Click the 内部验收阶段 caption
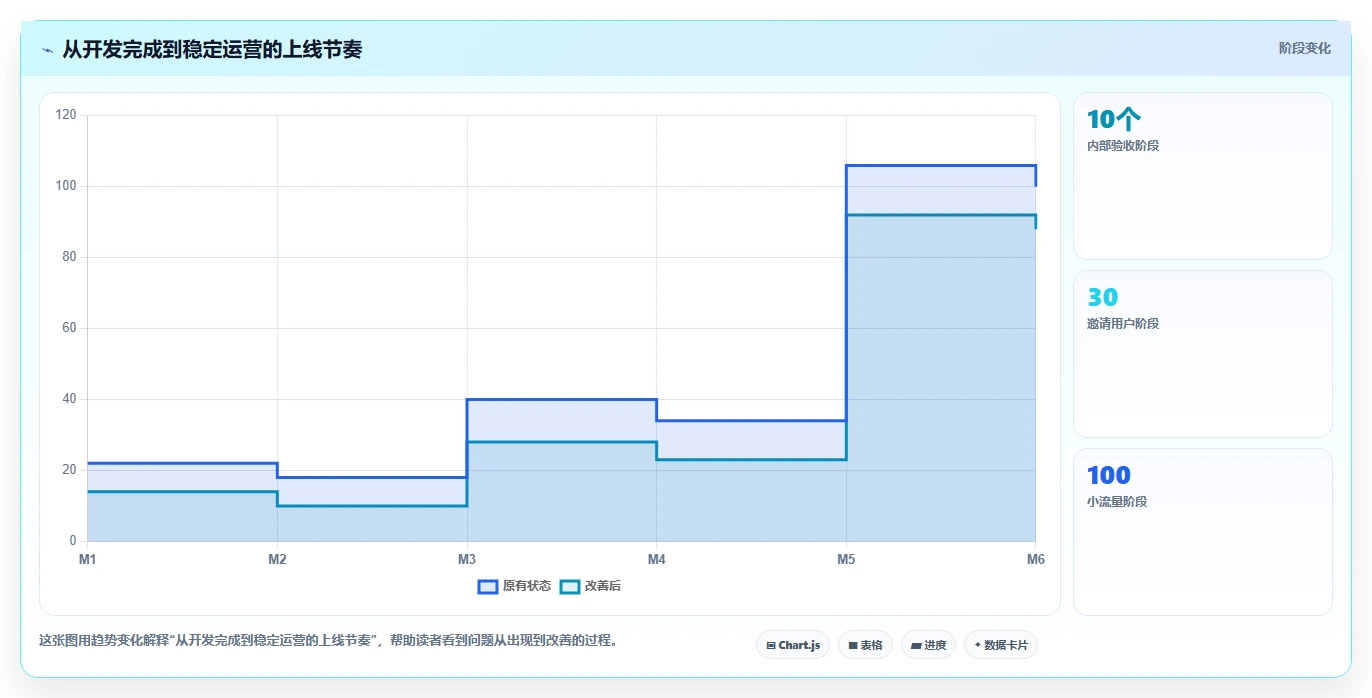Screen dimensions: 1372x698 click(x=1123, y=146)
